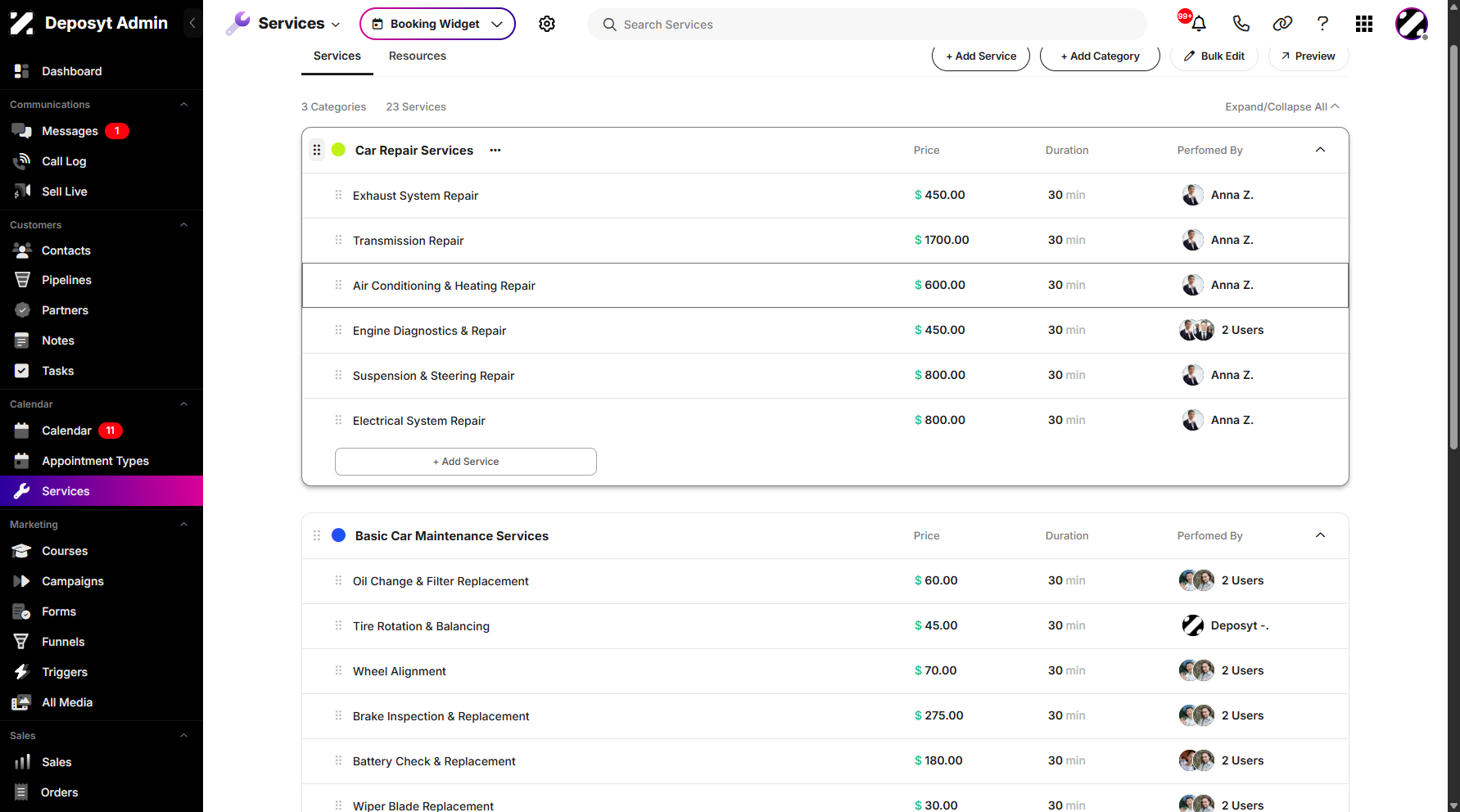Viewport: 1460px width, 812px height.
Task: Open Booking Widget dropdown
Action: (437, 24)
